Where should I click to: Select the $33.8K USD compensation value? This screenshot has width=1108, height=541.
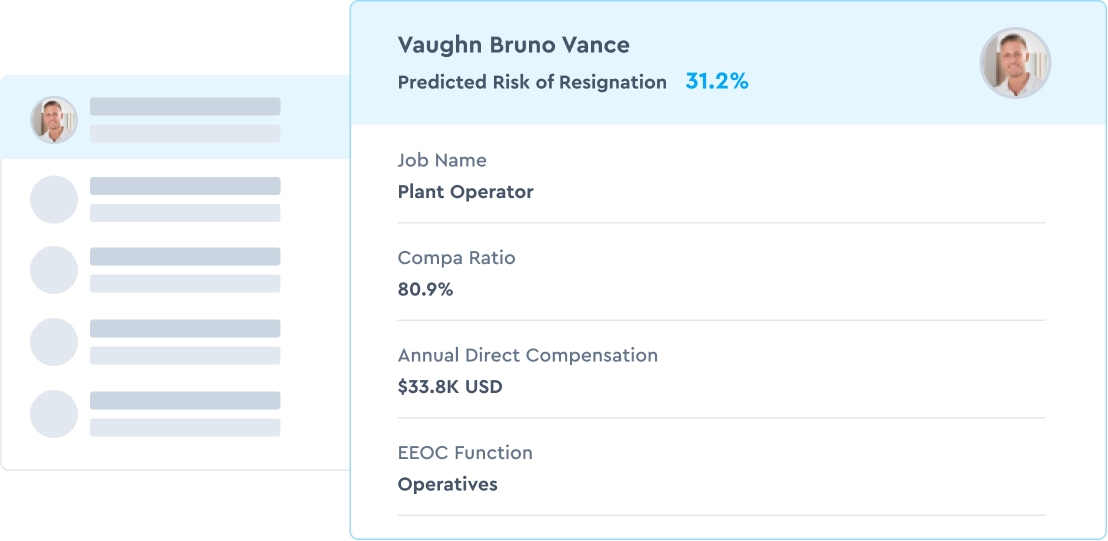(x=450, y=387)
